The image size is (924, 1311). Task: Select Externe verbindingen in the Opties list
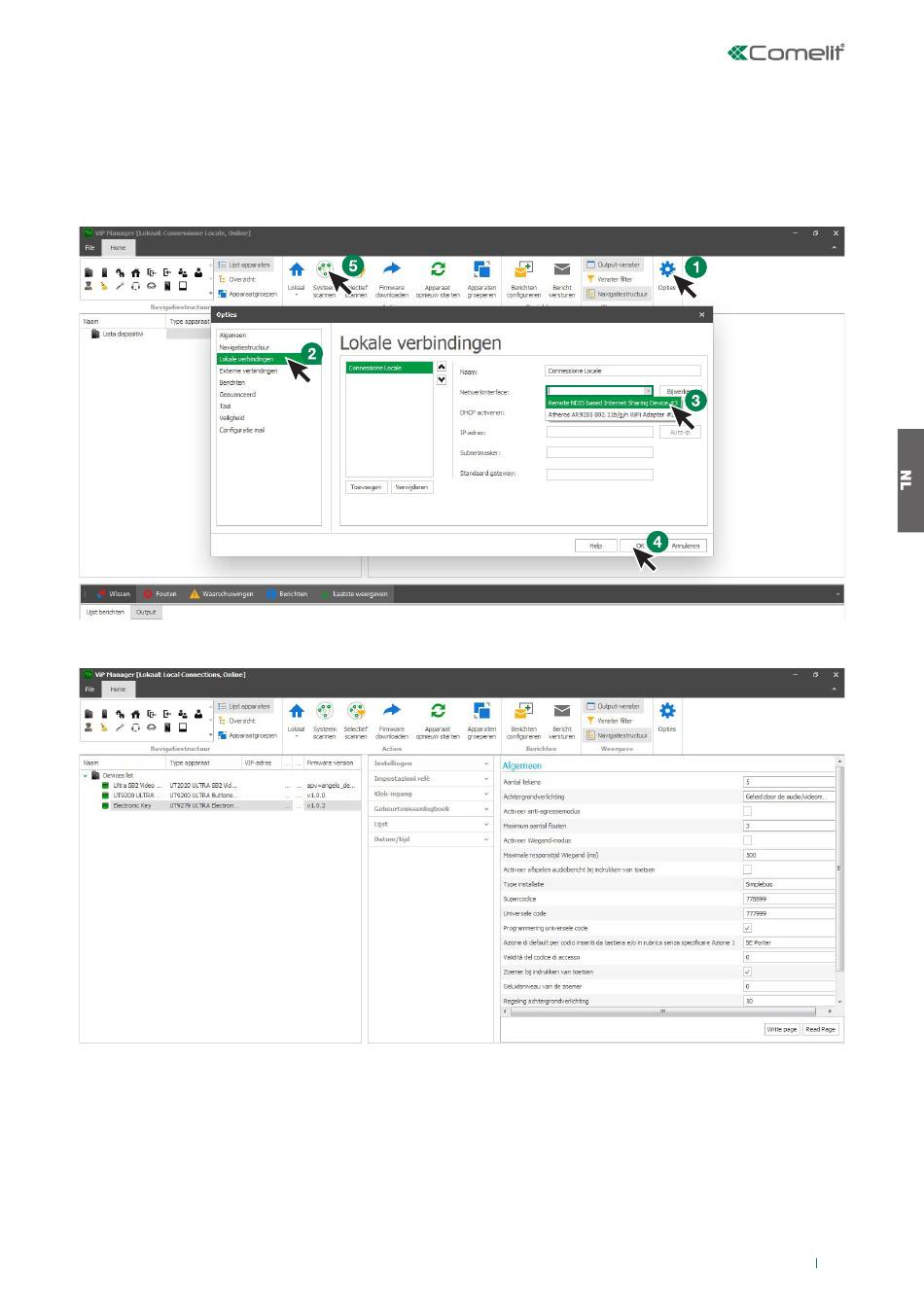point(248,371)
